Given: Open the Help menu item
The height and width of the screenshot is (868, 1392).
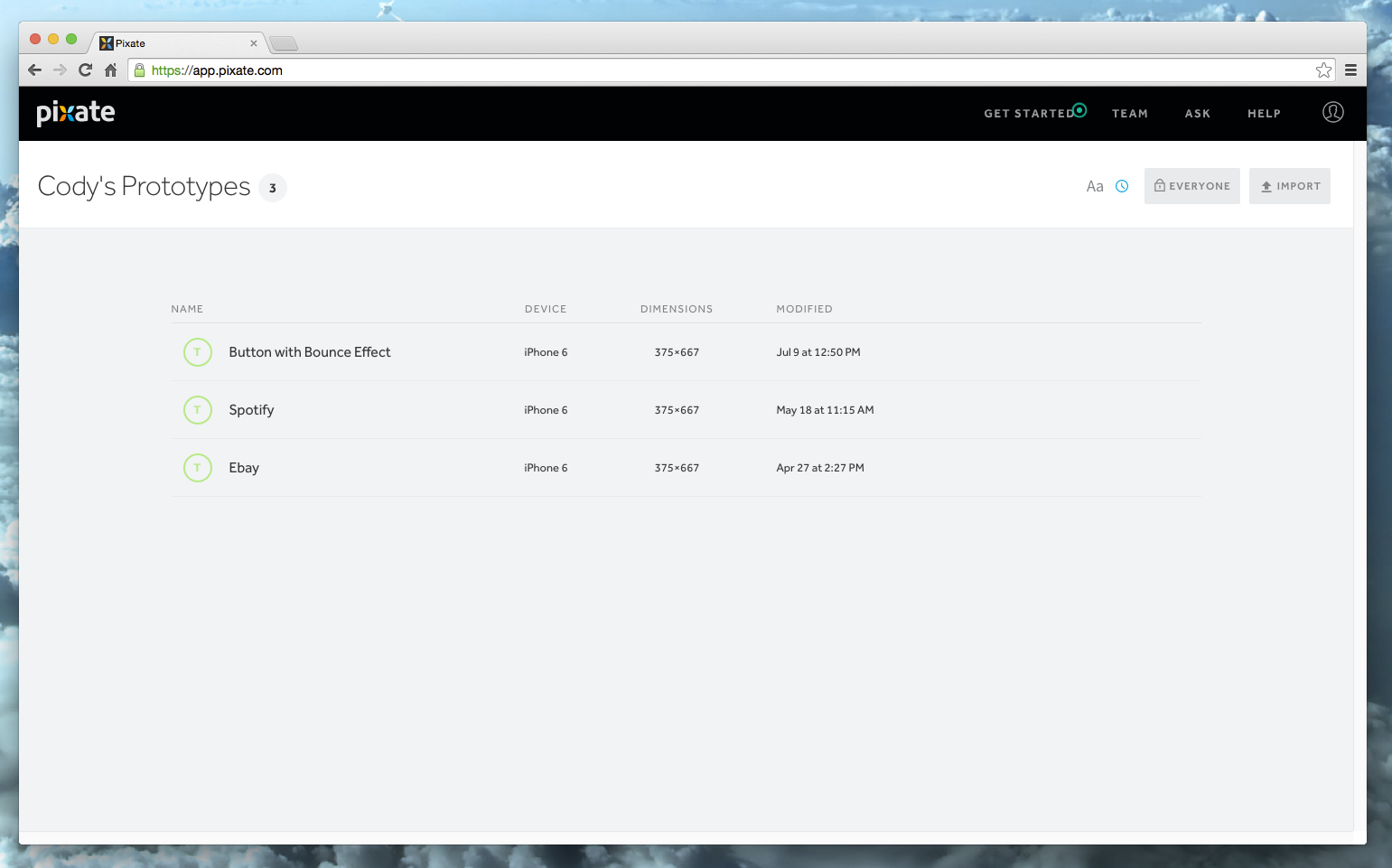Looking at the screenshot, I should coord(1264,114).
